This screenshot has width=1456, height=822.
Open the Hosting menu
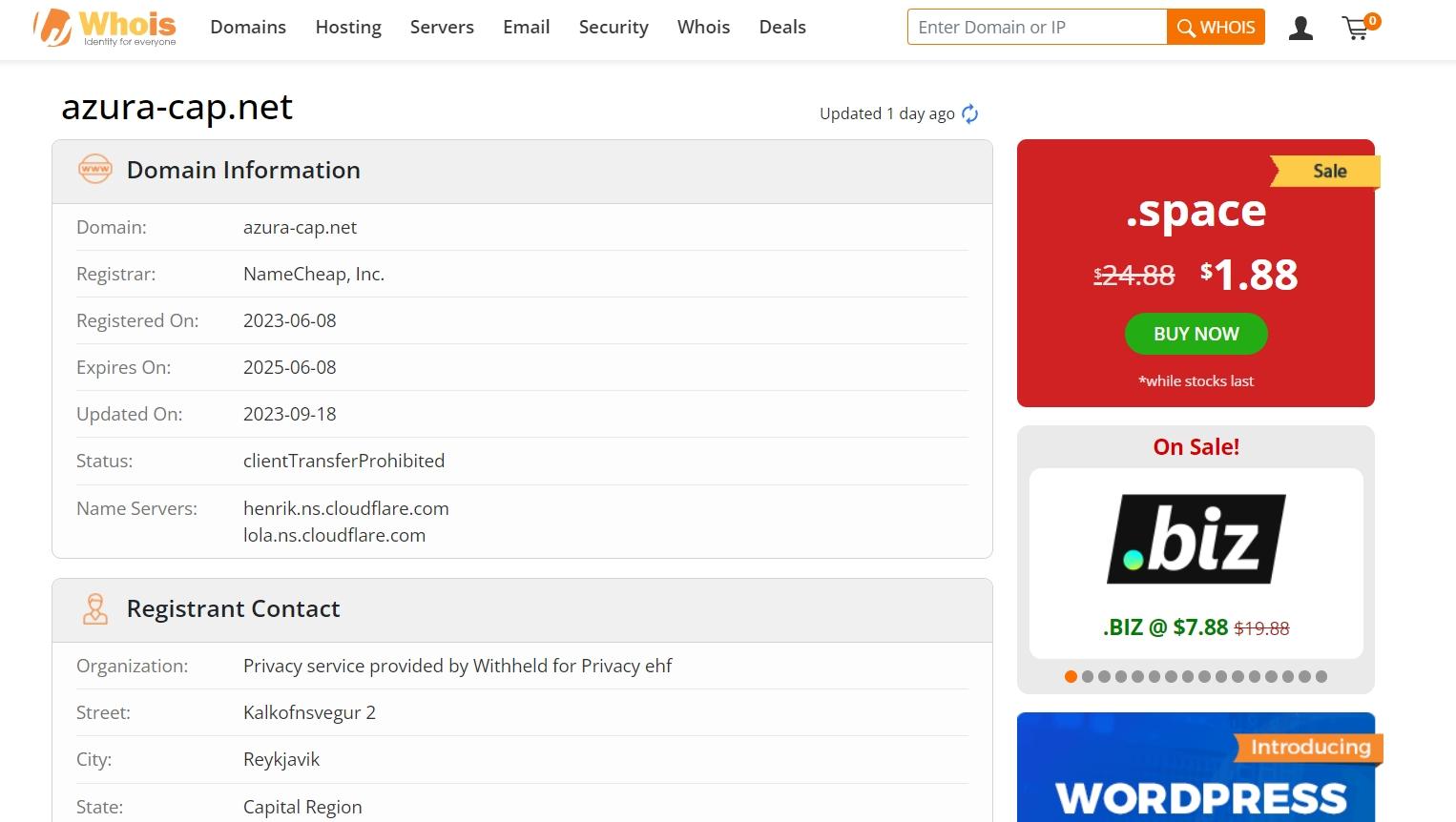348,28
